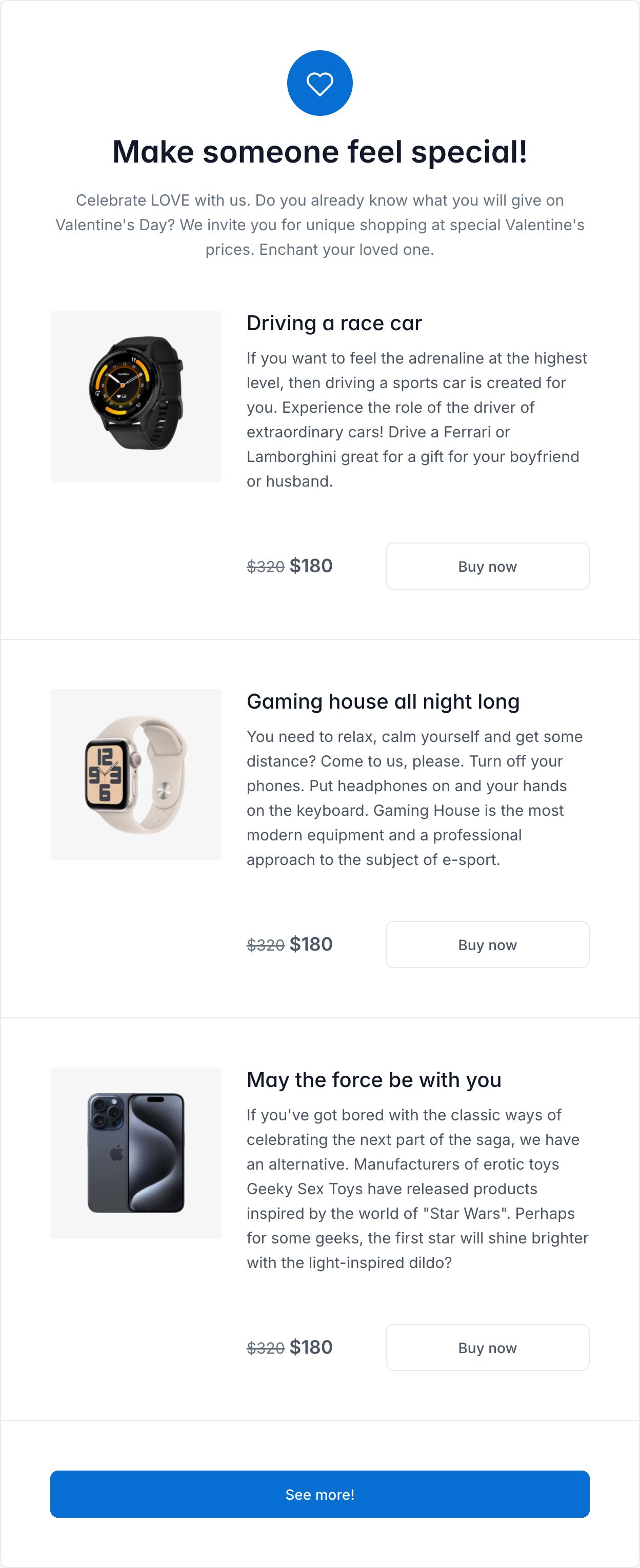Click the blue heart icon at top
This screenshot has width=640, height=1568.
click(319, 84)
